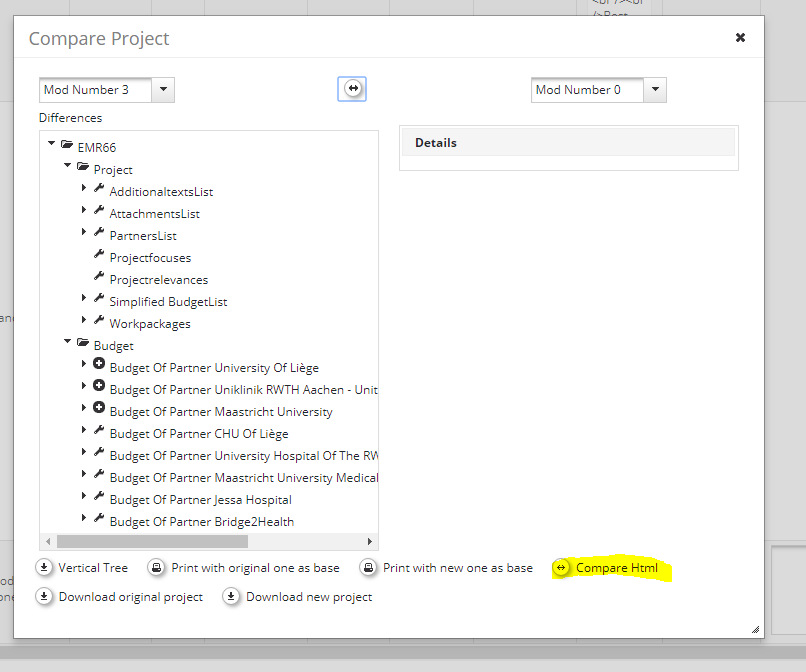Image resolution: width=806 pixels, height=672 pixels.
Task: Click the swap versions arrow icon
Action: [352, 89]
